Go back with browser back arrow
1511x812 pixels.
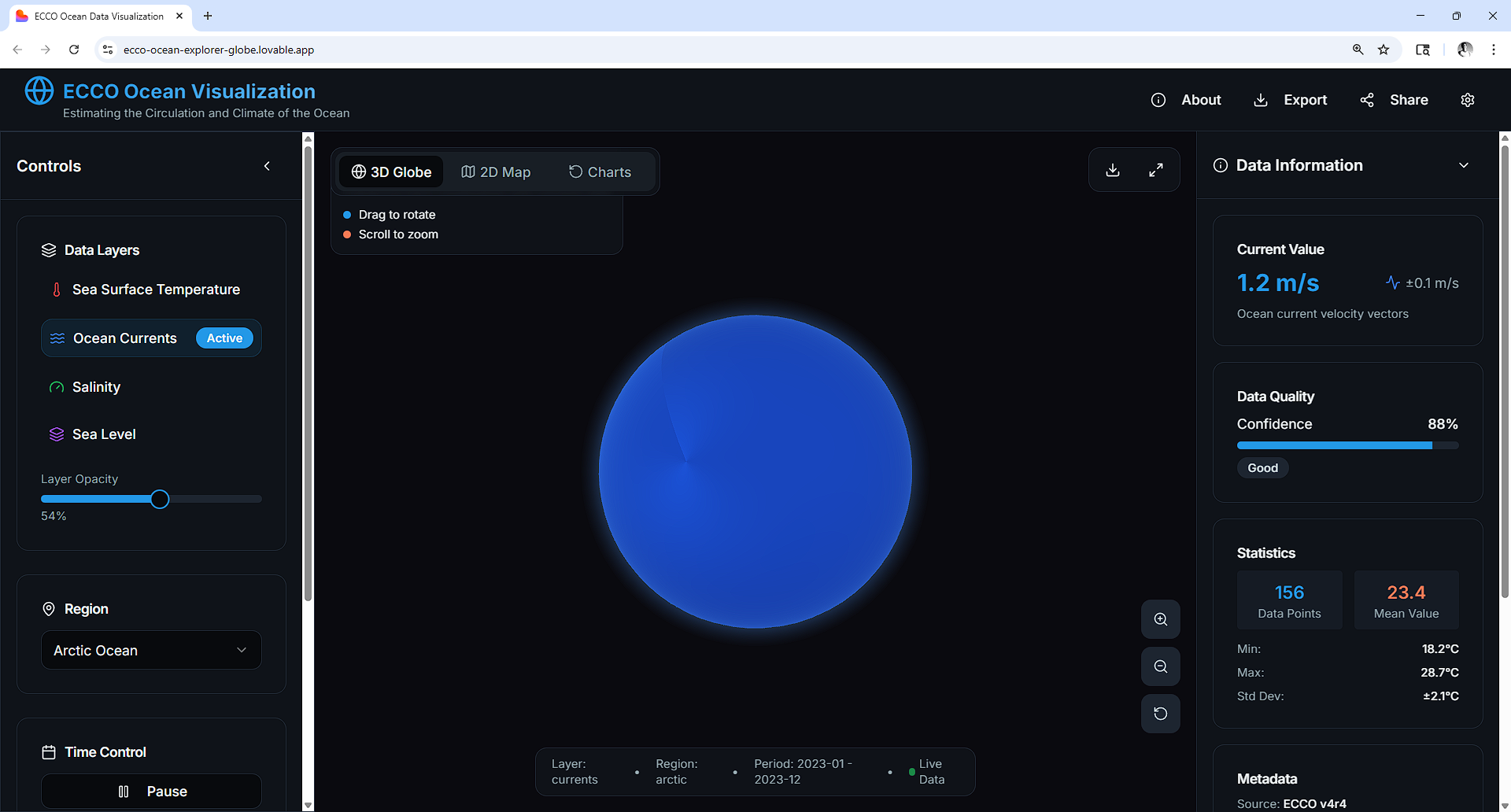click(x=17, y=50)
